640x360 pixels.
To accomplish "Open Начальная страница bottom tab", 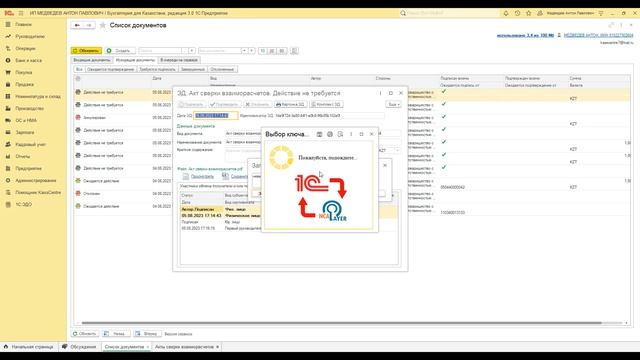I will coord(29,347).
